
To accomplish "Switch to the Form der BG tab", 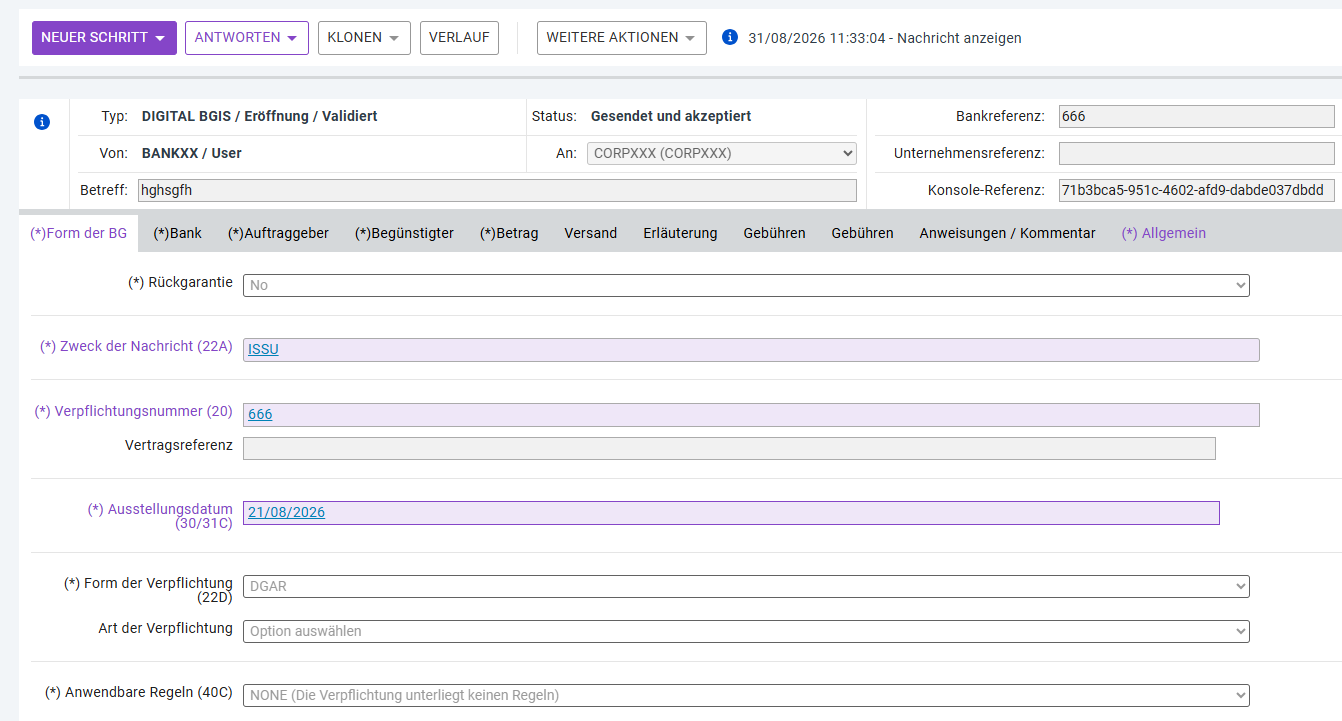I will (x=79, y=233).
